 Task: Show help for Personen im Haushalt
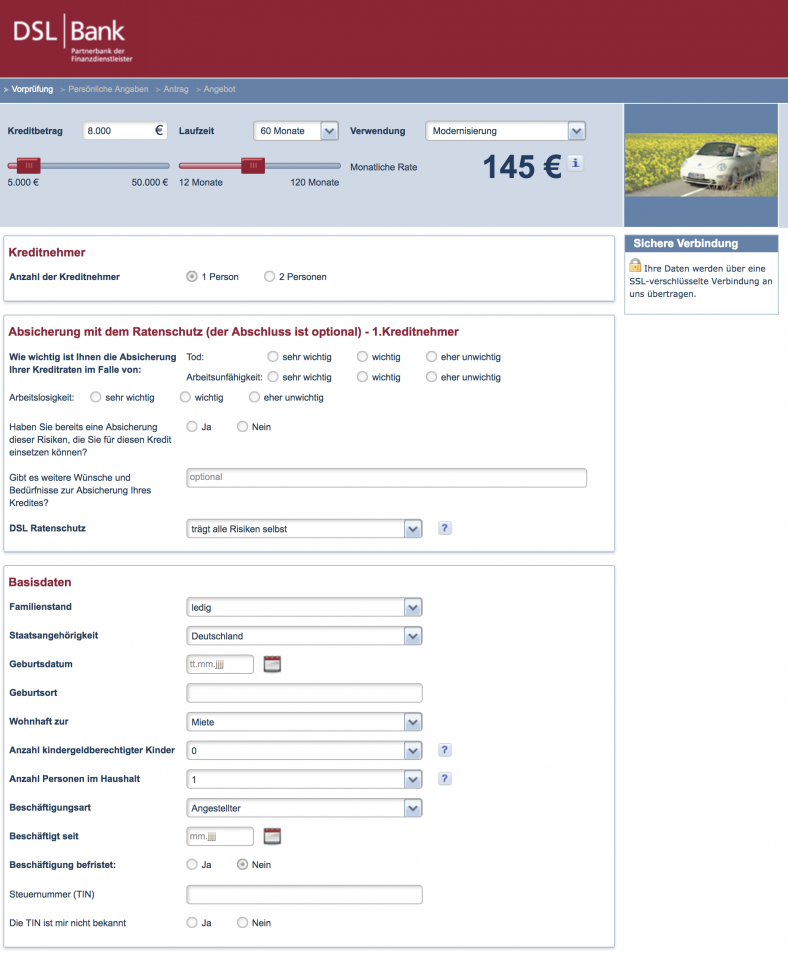[x=444, y=779]
